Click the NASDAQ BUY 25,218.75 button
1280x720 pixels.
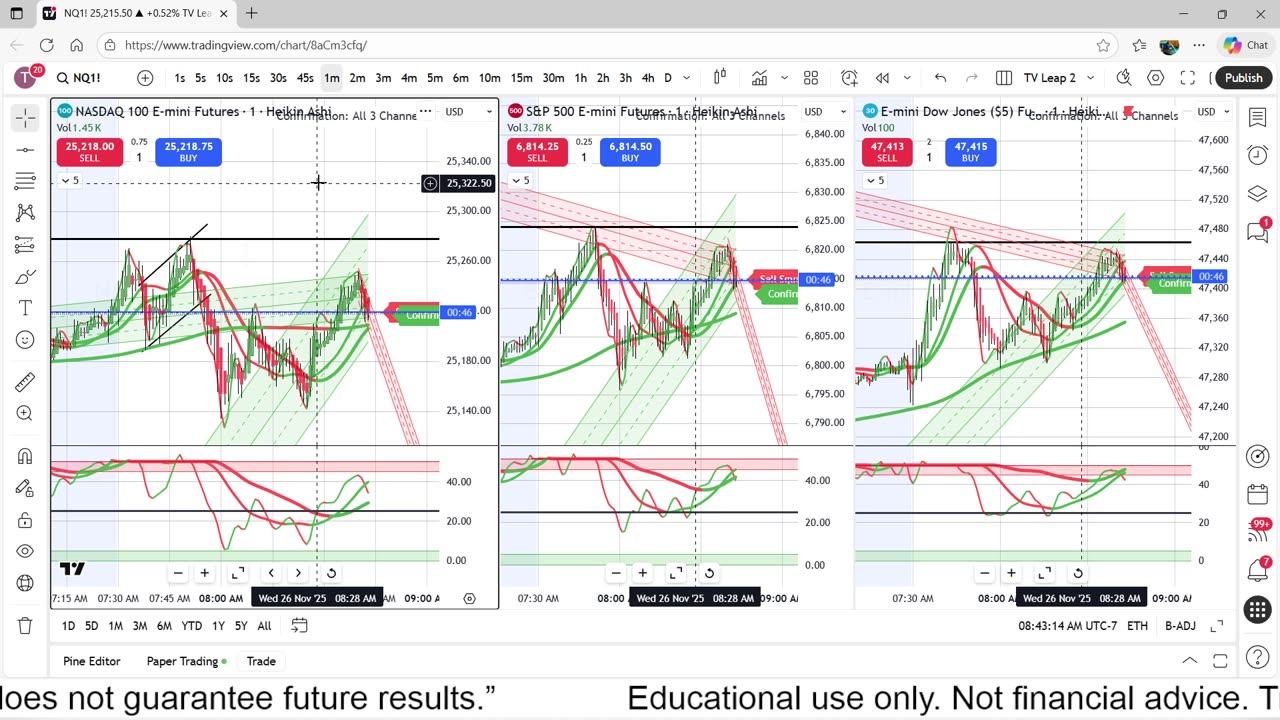pos(188,152)
